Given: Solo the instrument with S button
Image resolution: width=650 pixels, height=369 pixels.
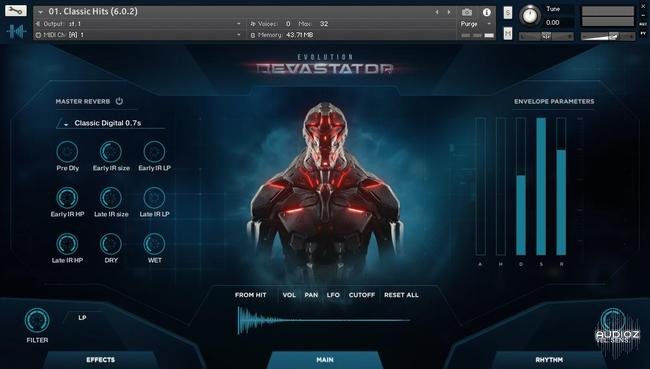Looking at the screenshot, I should pos(508,12).
